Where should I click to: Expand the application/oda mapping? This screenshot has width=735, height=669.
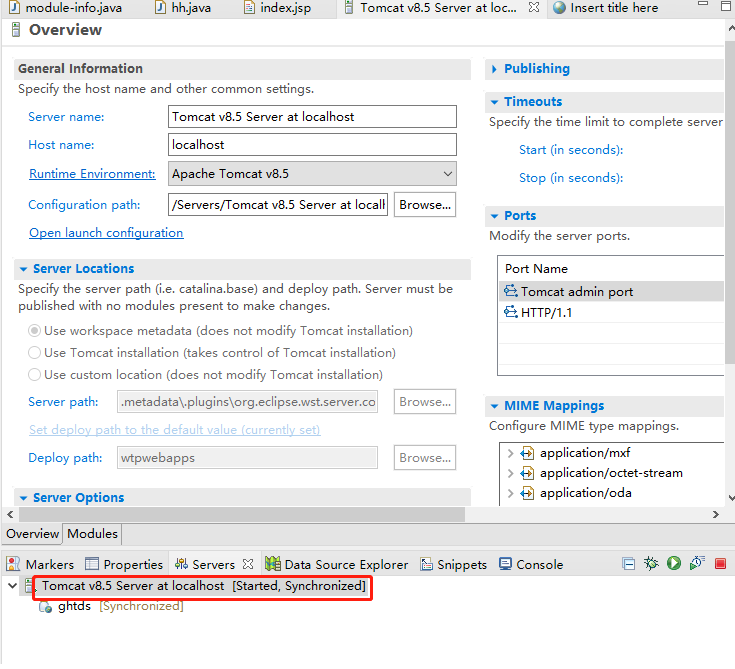[x=510, y=494]
